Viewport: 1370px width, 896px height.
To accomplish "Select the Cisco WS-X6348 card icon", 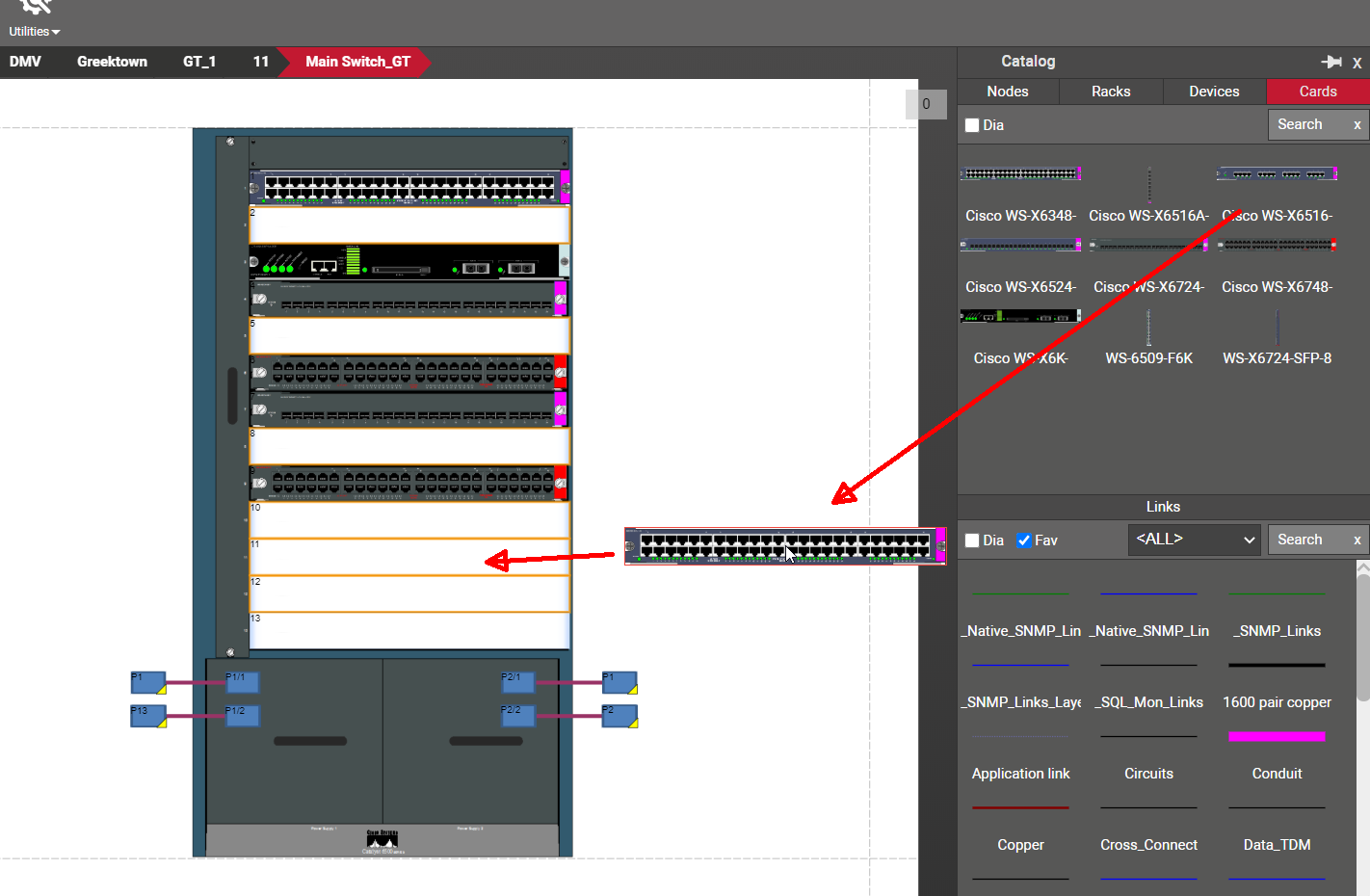I will pos(1020,174).
